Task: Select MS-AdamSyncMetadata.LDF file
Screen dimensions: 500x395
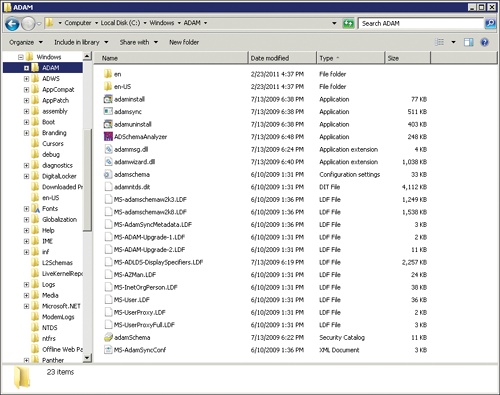Action: [x=153, y=224]
